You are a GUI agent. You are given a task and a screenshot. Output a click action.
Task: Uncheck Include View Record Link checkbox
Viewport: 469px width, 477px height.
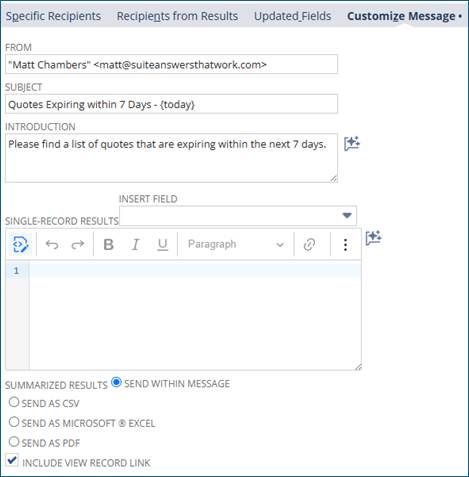pos(12,461)
